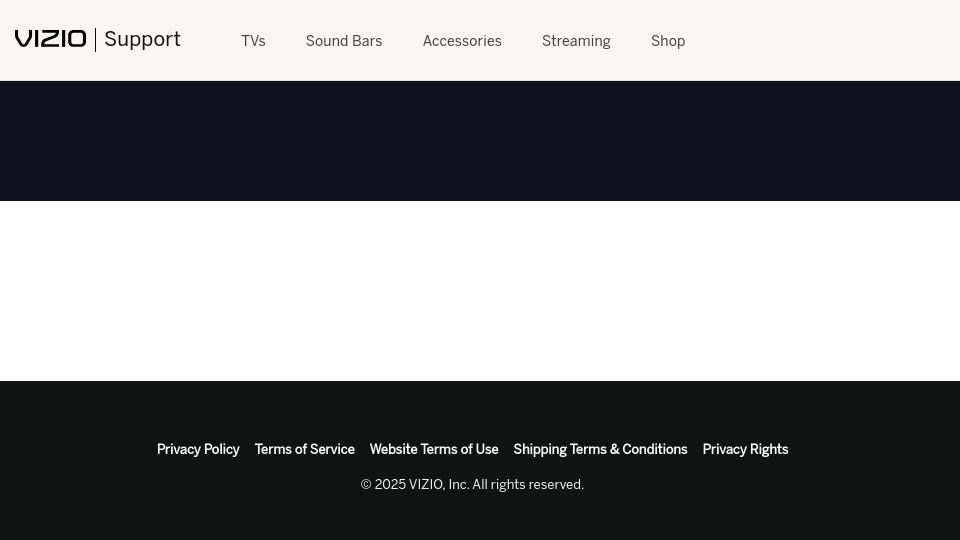Screen dimensions: 960x540
Task: Open Website Terms of Use link
Action: coord(434,449)
